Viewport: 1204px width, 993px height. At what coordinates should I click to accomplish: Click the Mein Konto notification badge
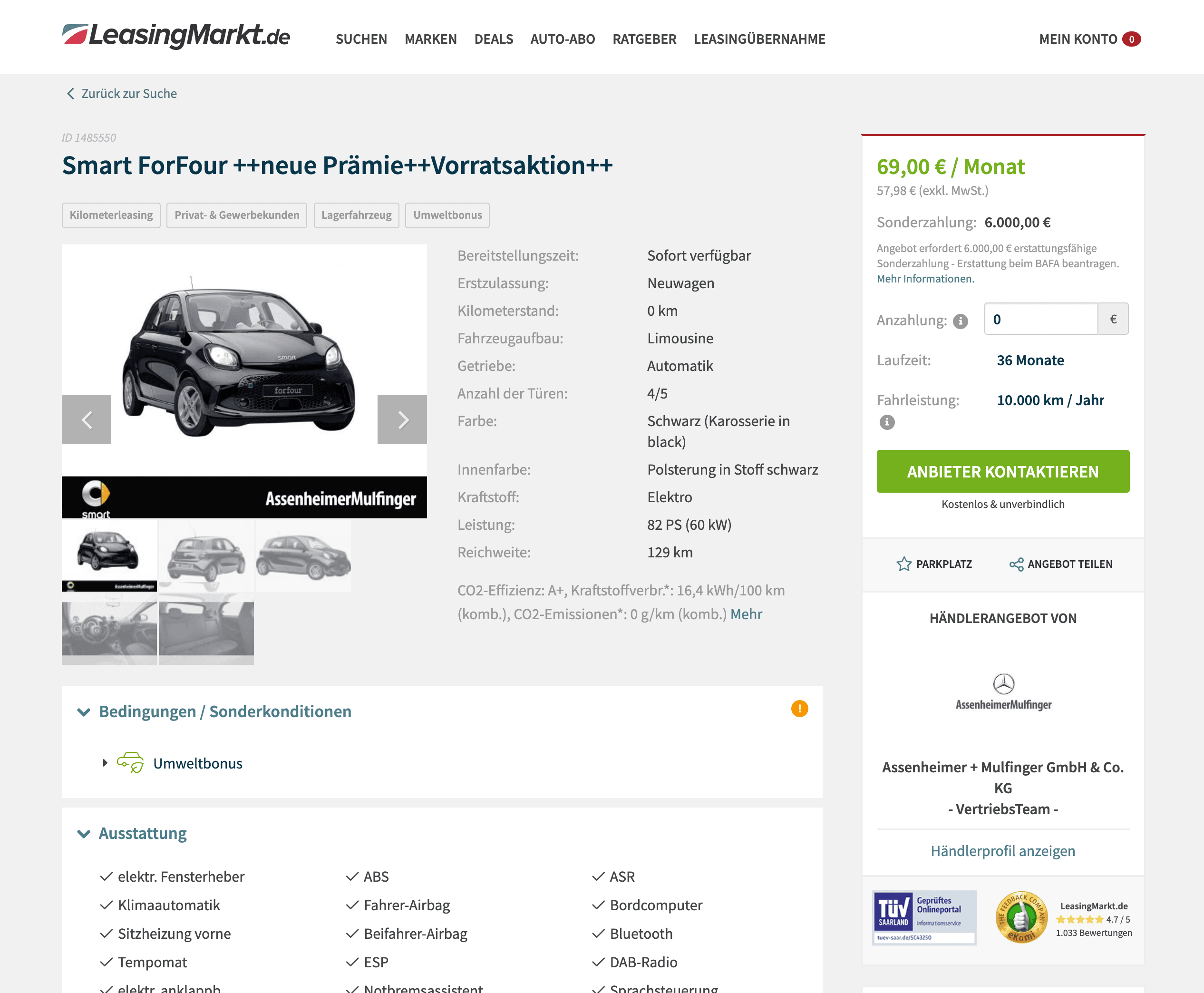point(1131,39)
